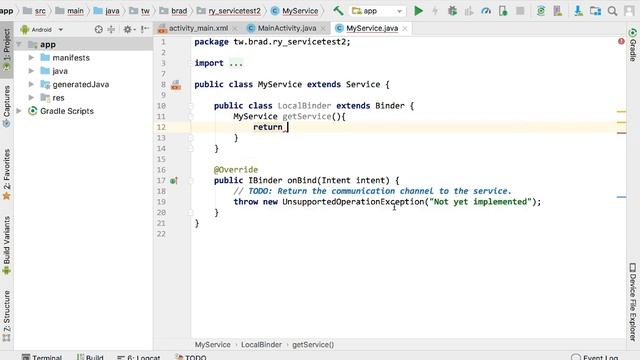Expand the res folder
Image resolution: width=640 pixels, height=360 pixels.
(31, 98)
